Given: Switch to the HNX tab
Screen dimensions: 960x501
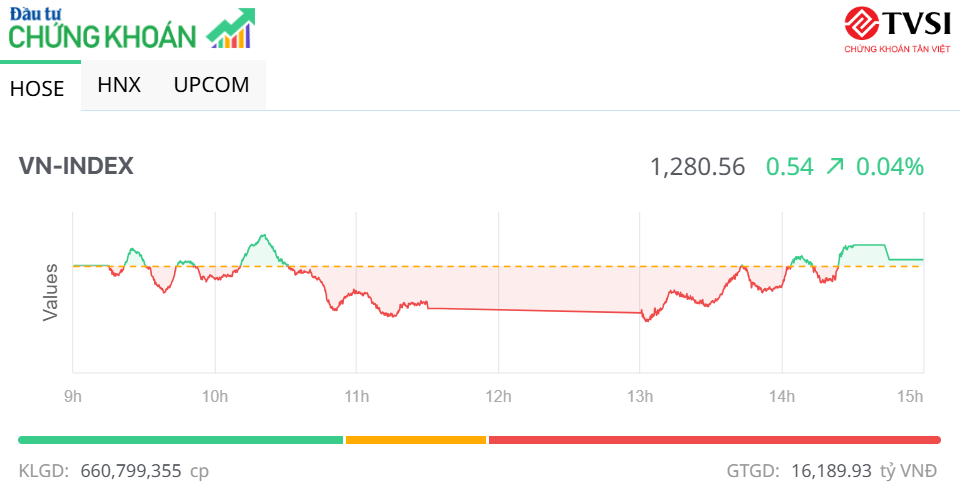Looking at the screenshot, I should click(119, 85).
